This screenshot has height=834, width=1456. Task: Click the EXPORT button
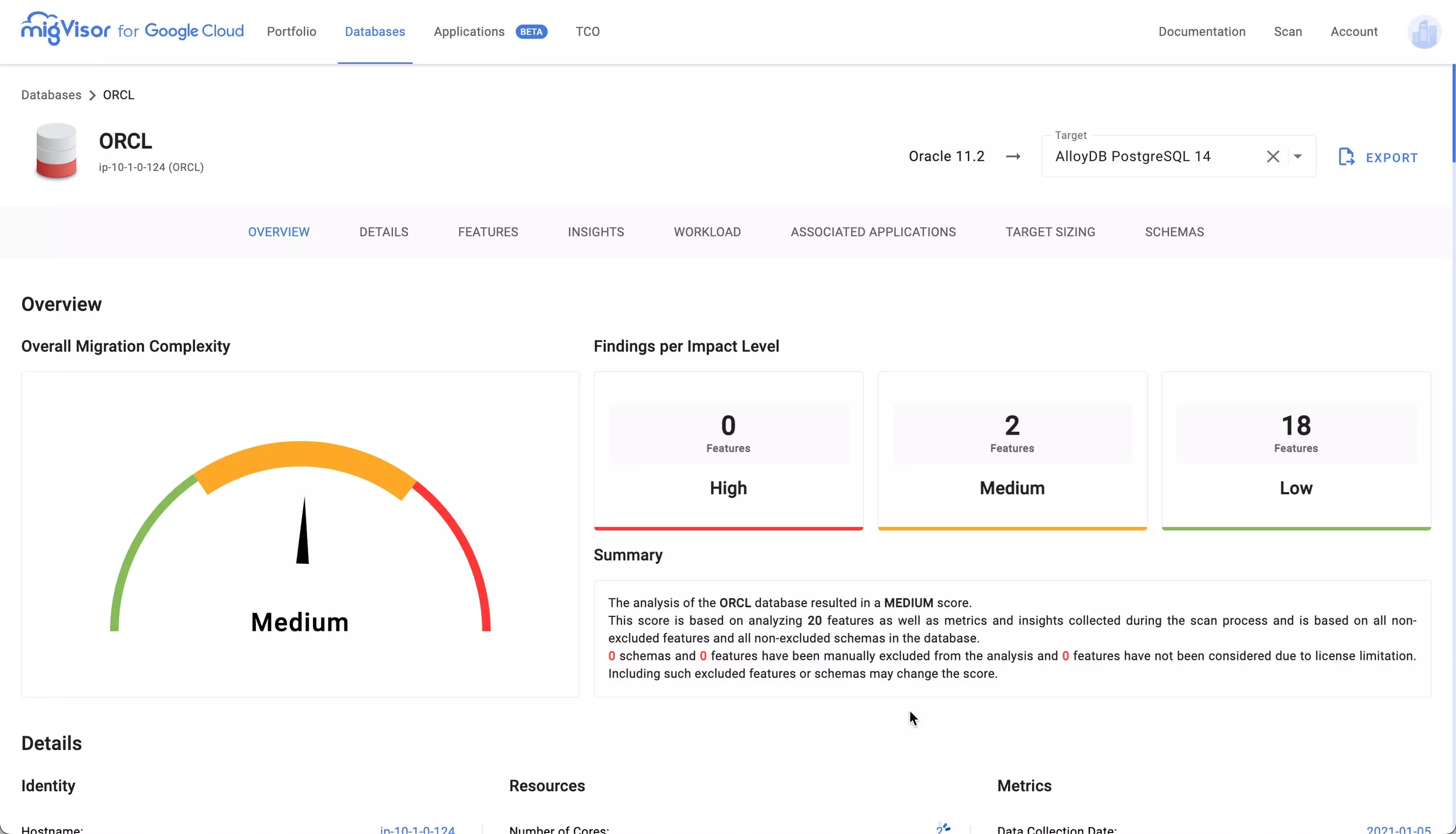click(x=1378, y=157)
